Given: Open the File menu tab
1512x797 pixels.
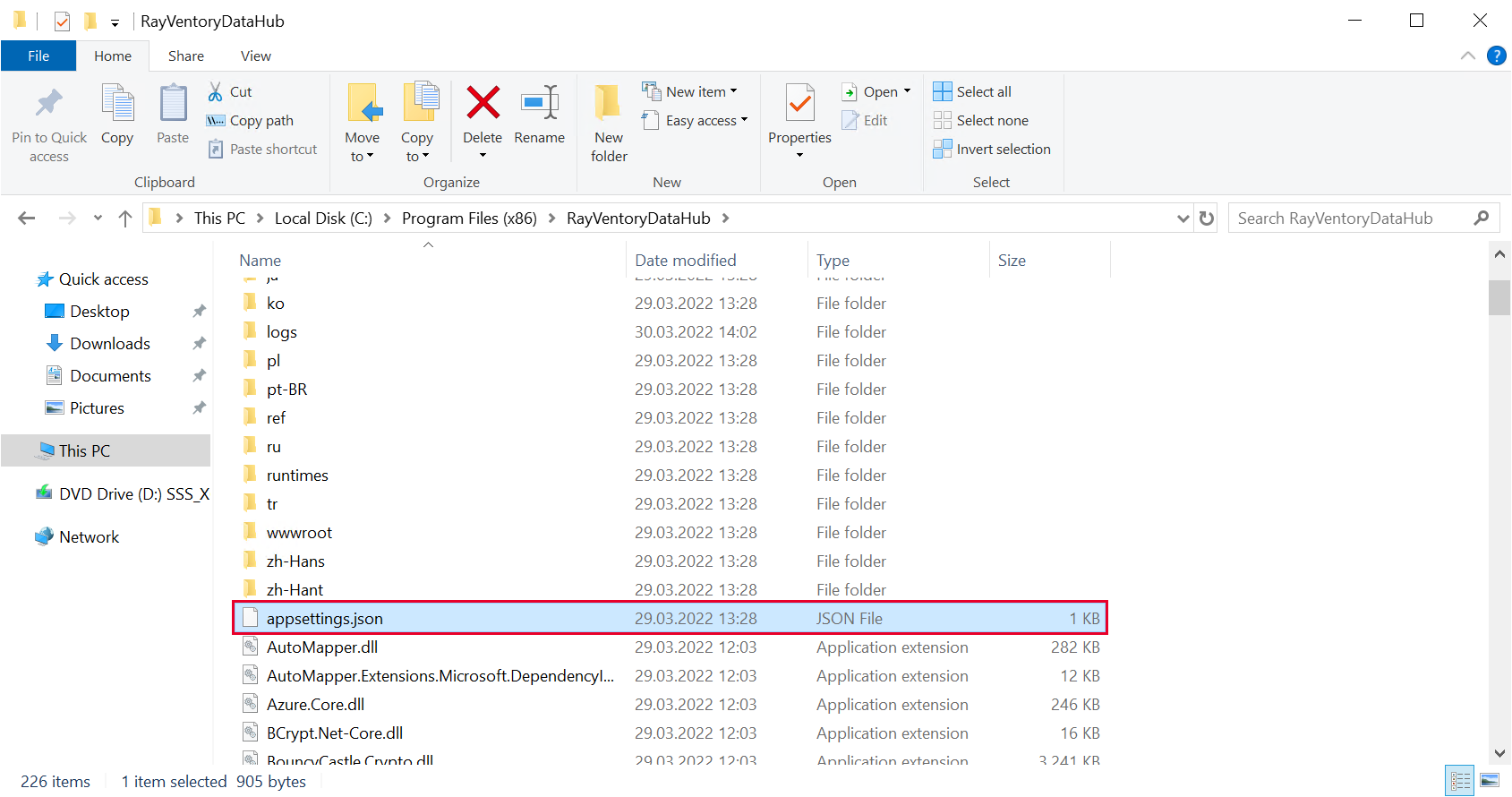Looking at the screenshot, I should tap(38, 56).
